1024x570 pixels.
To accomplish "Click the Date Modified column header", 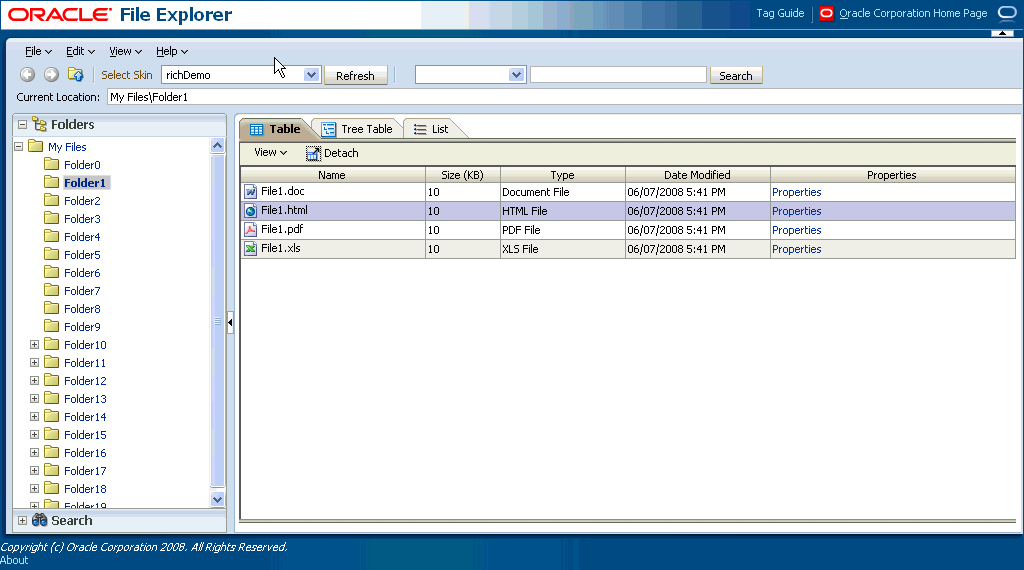I will coord(697,175).
